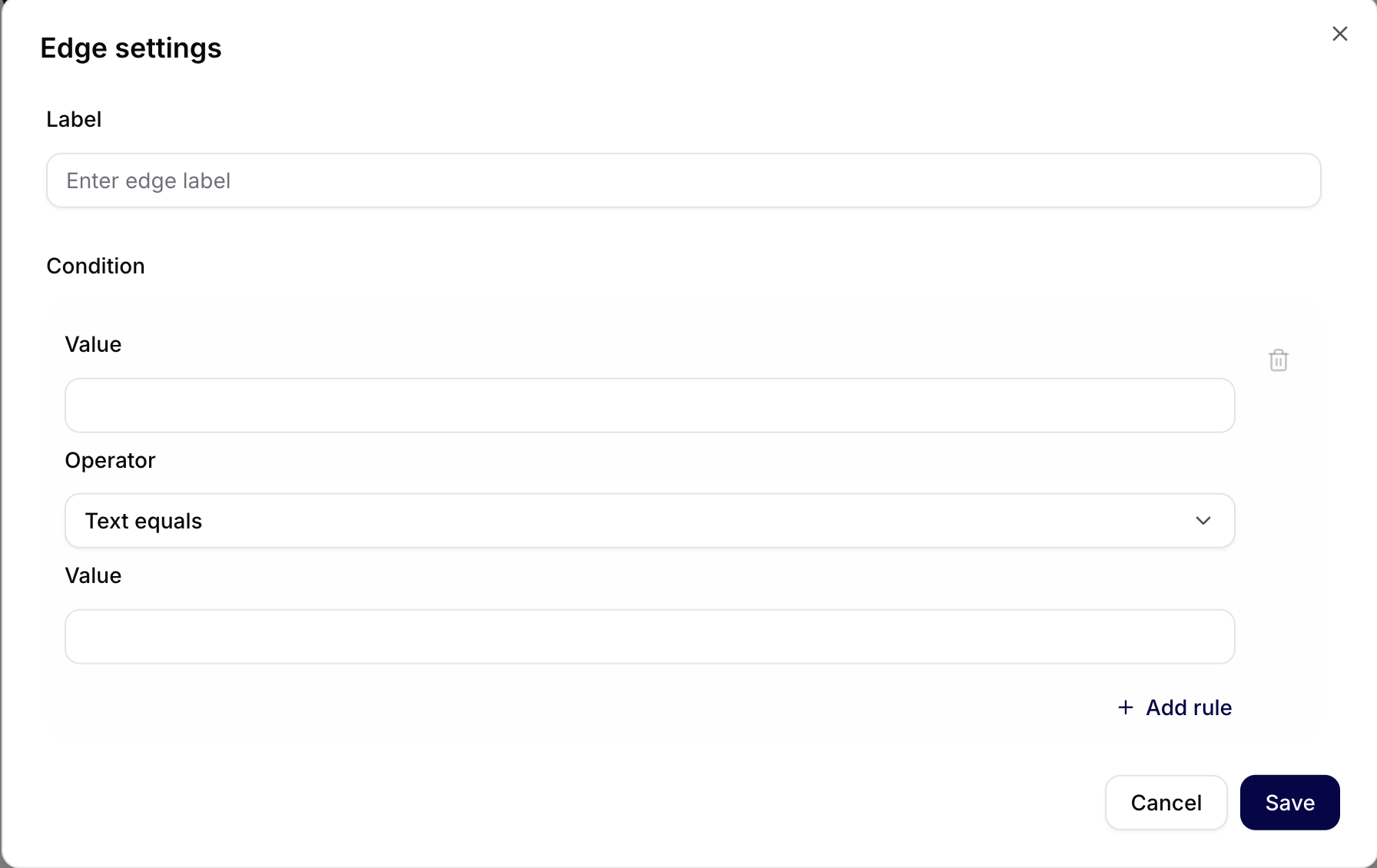Focus the Enter edge label field
Screen dimensions: 1377x868
tap(683, 181)
